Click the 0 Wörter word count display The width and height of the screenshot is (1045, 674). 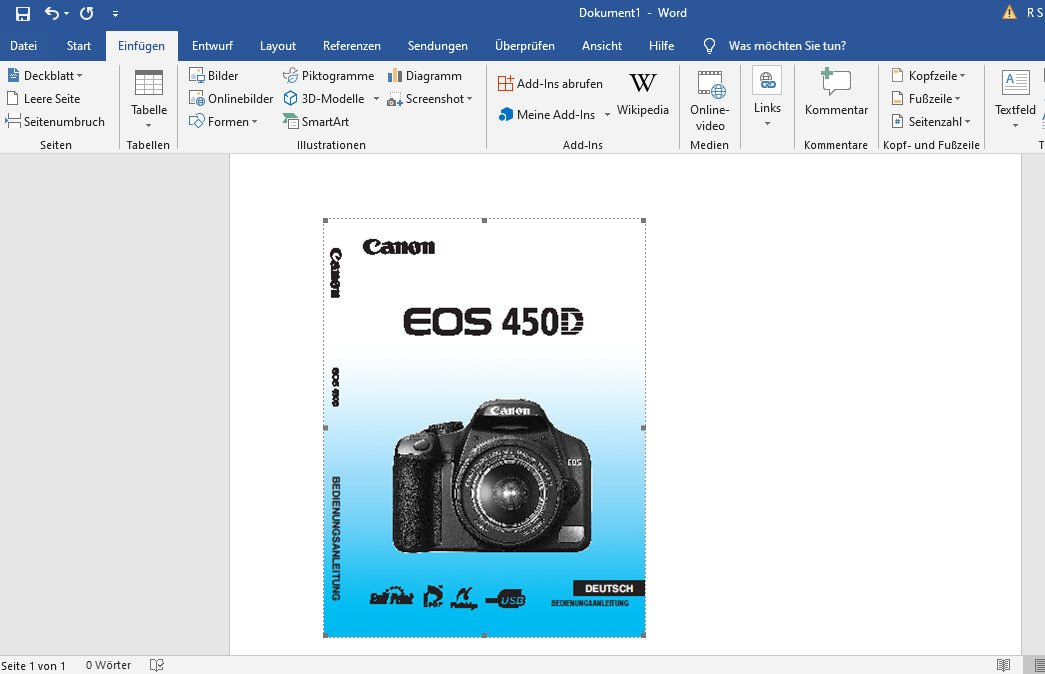[x=108, y=664]
